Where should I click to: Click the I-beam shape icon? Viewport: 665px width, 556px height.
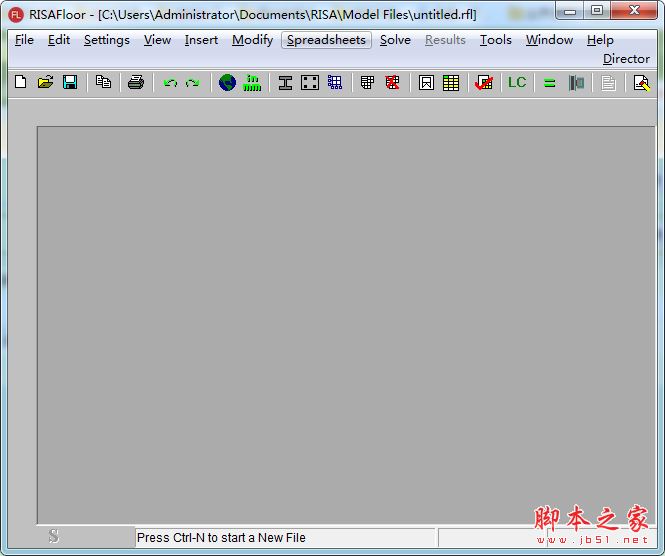tap(285, 82)
